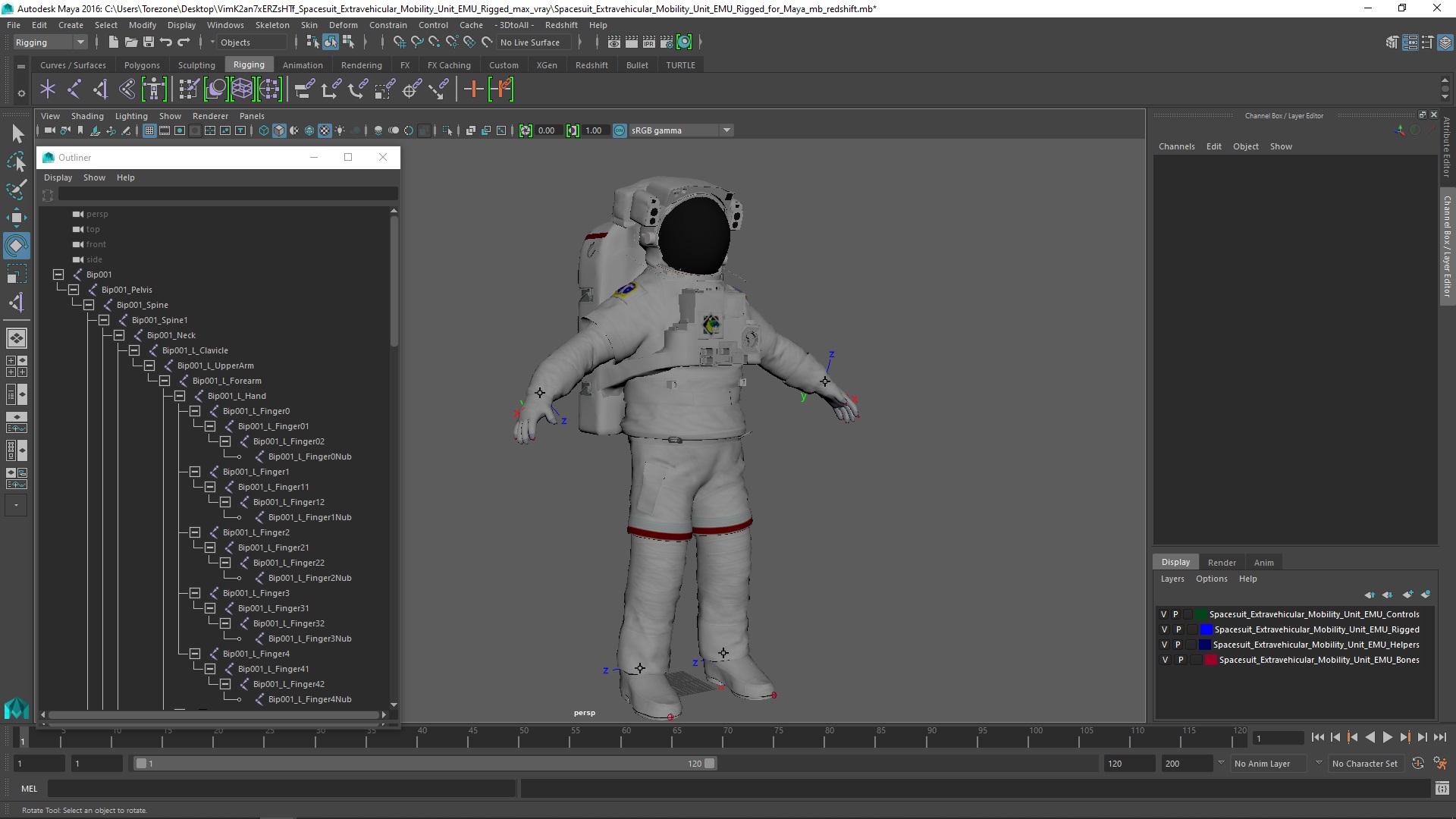This screenshot has height=819, width=1456.
Task: Collapse the Bip001_L_Hand node
Action: [180, 396]
